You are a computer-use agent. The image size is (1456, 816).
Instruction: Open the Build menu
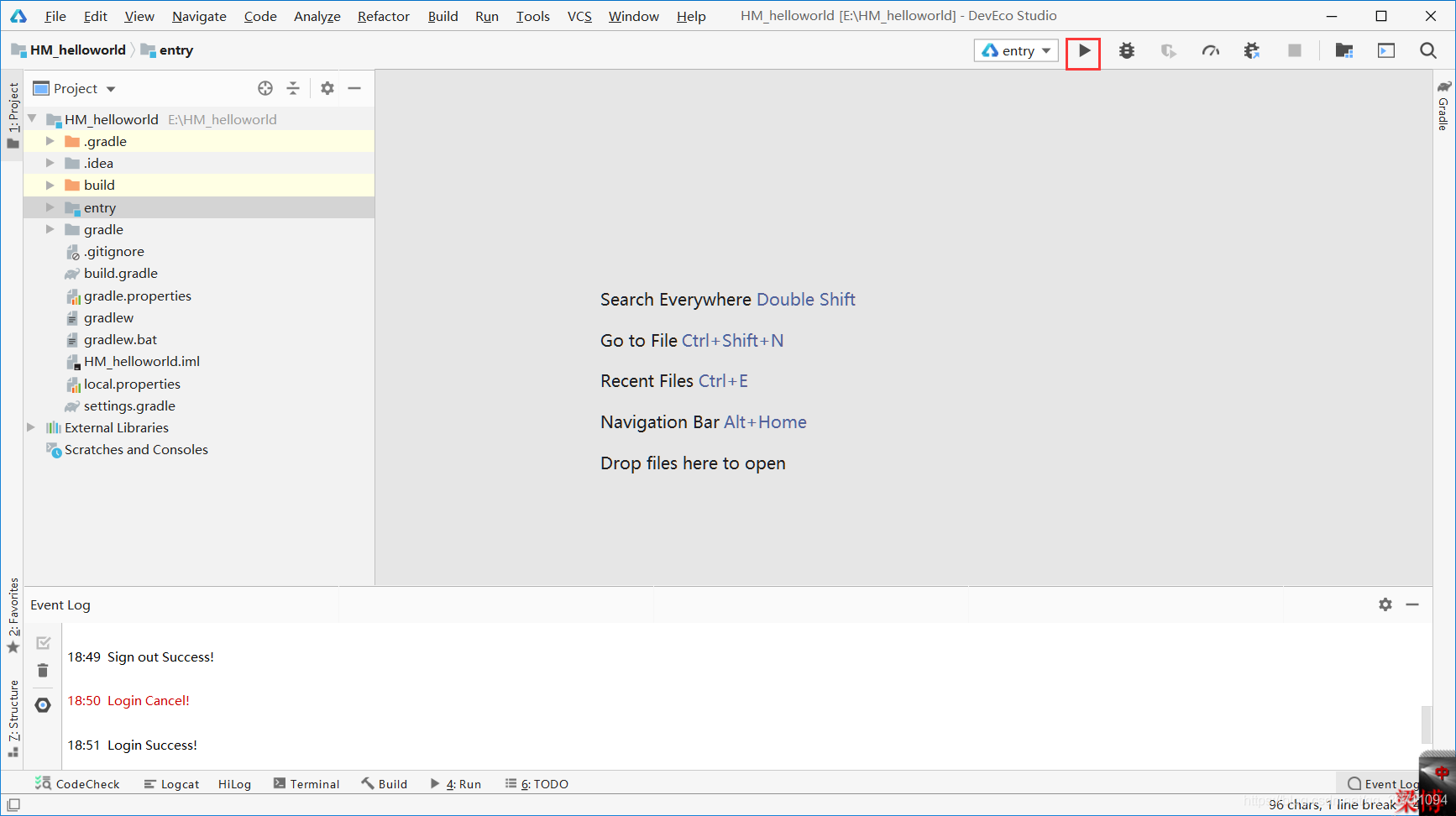click(443, 16)
